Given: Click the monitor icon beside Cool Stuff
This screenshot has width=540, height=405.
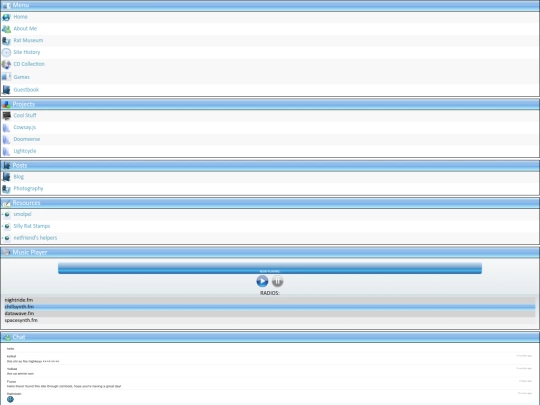Looking at the screenshot, I should [6, 116].
